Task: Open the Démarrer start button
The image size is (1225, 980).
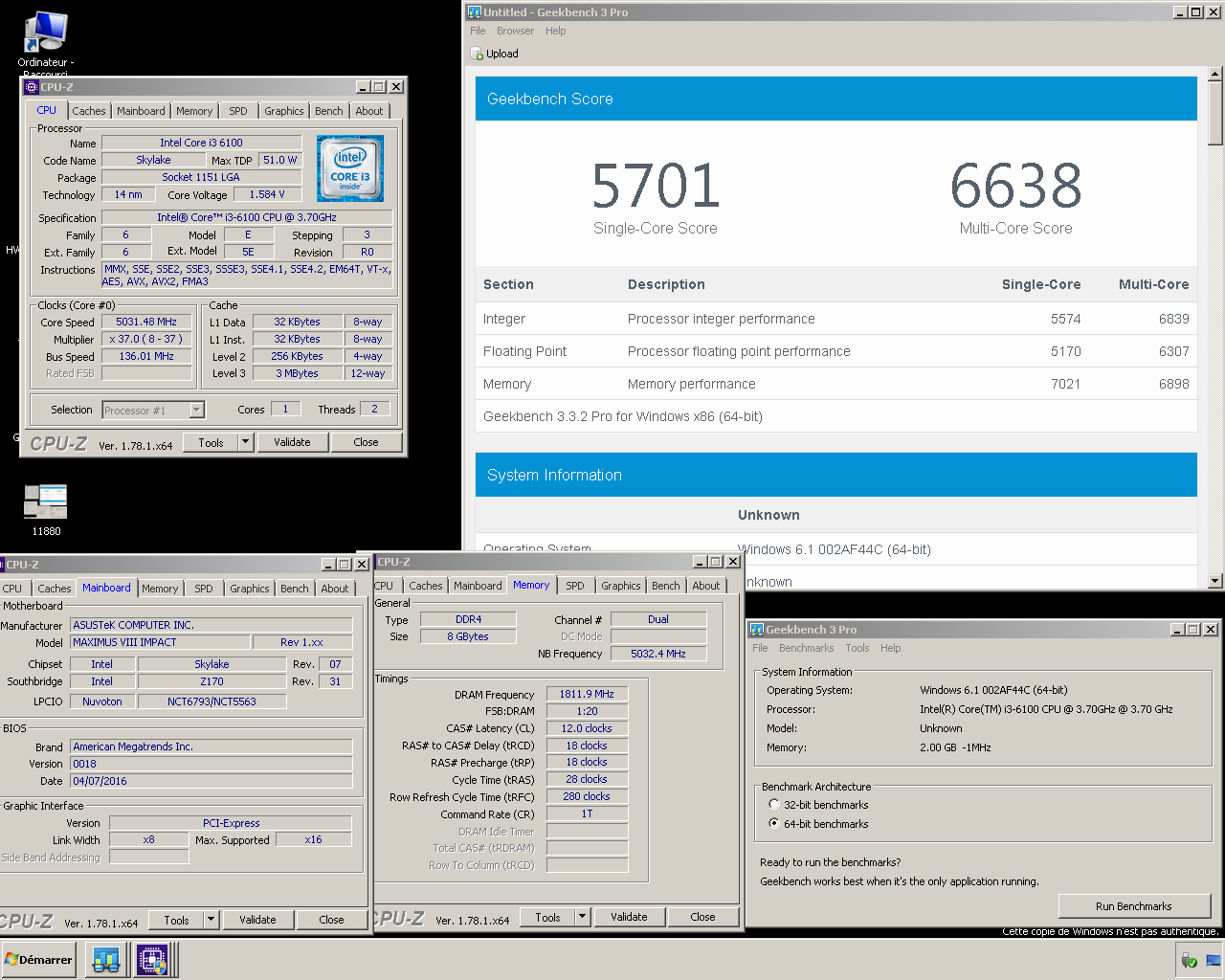Action: [x=38, y=960]
